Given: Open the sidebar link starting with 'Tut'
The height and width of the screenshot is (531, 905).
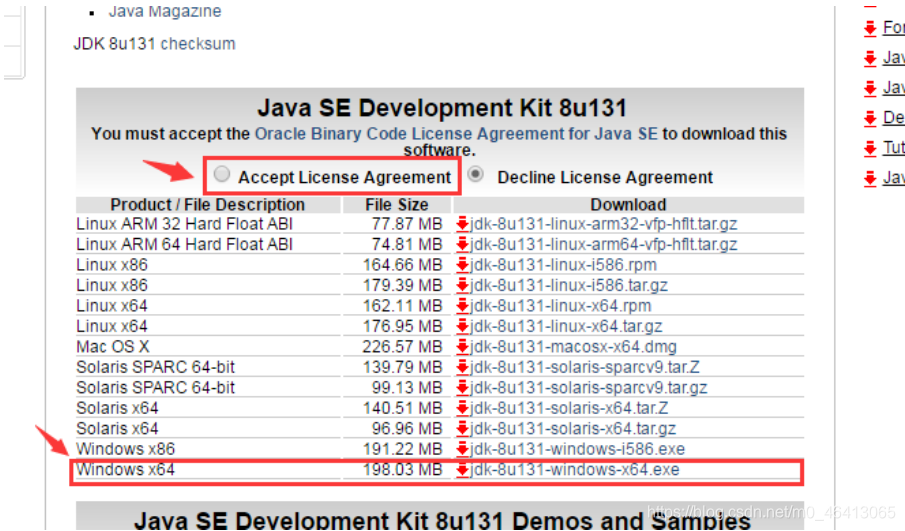Looking at the screenshot, I should [894, 148].
